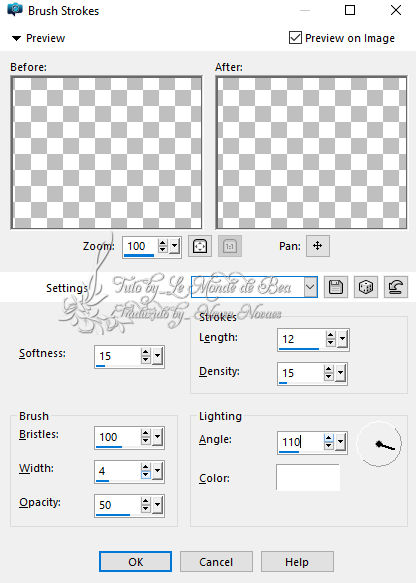
Task: Open the Softness slider dropdown arrow
Action: pyautogui.click(x=158, y=356)
